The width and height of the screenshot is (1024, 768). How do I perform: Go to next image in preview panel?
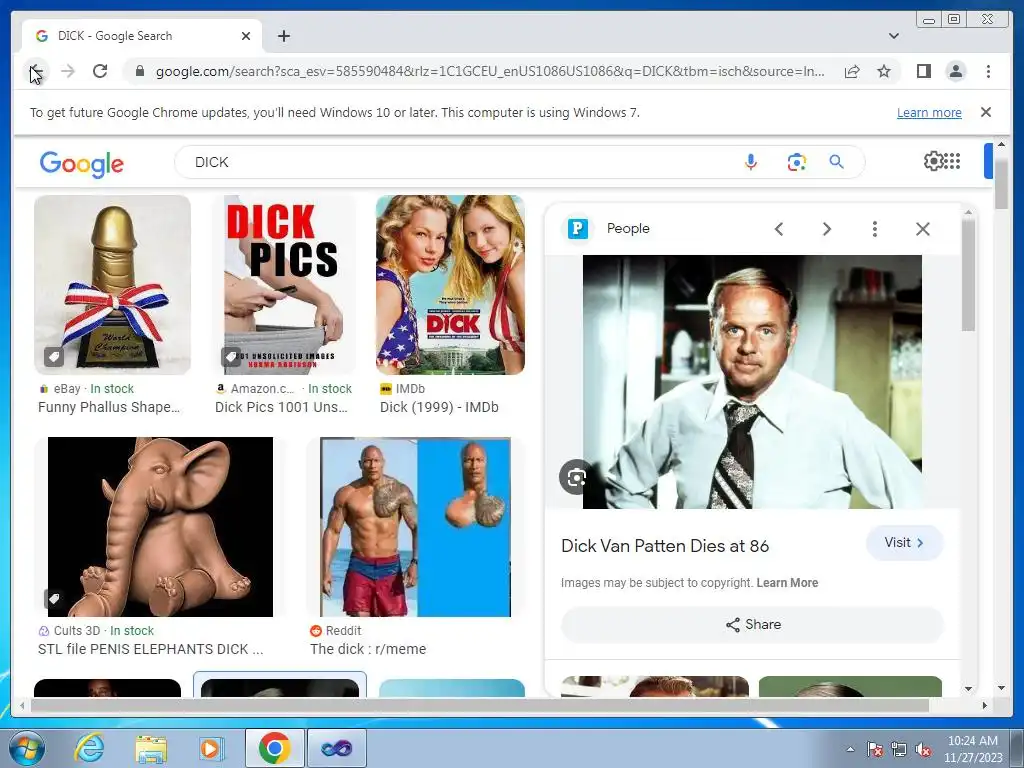click(826, 229)
